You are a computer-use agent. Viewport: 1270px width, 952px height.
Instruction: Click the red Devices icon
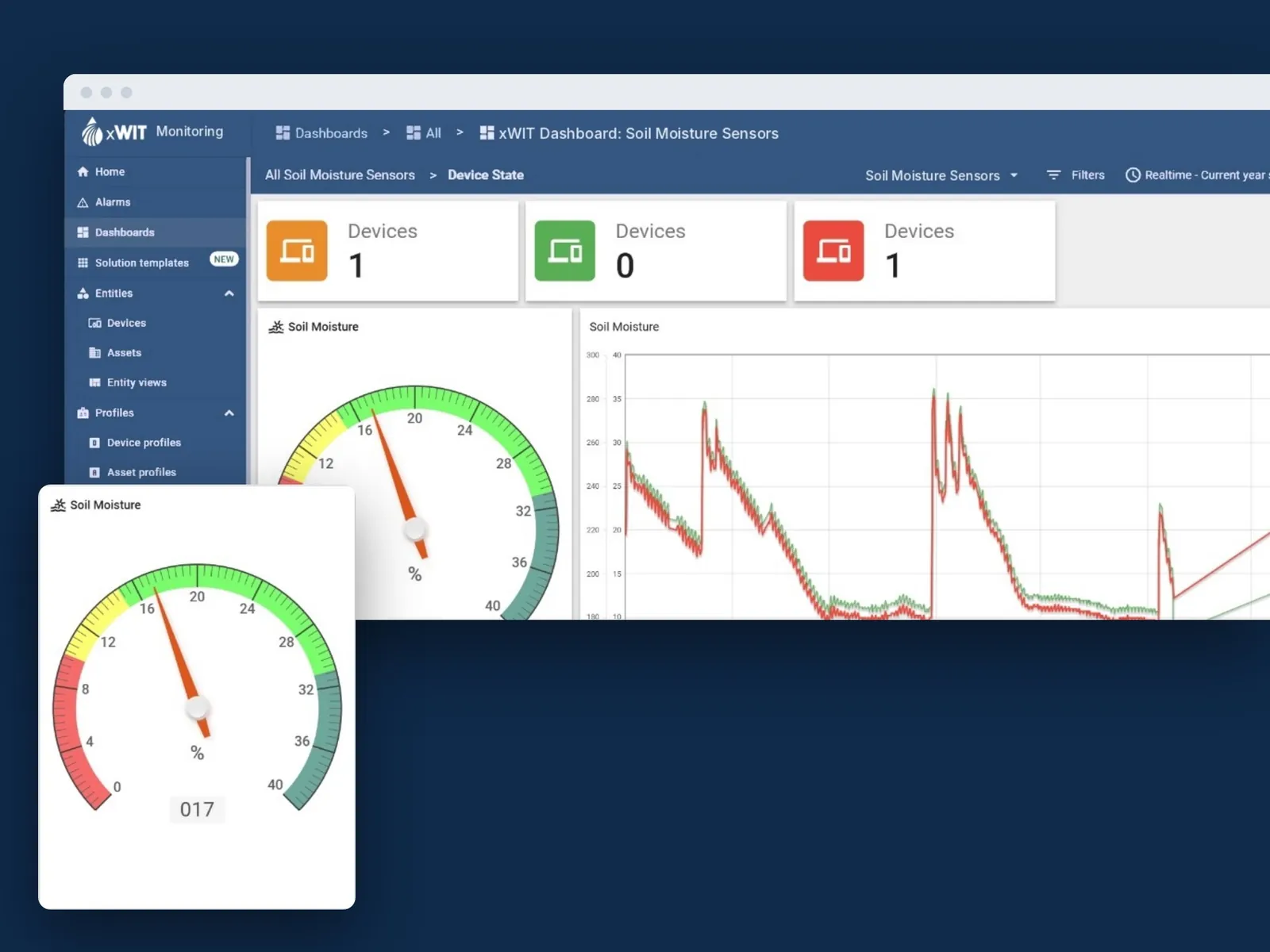point(833,251)
